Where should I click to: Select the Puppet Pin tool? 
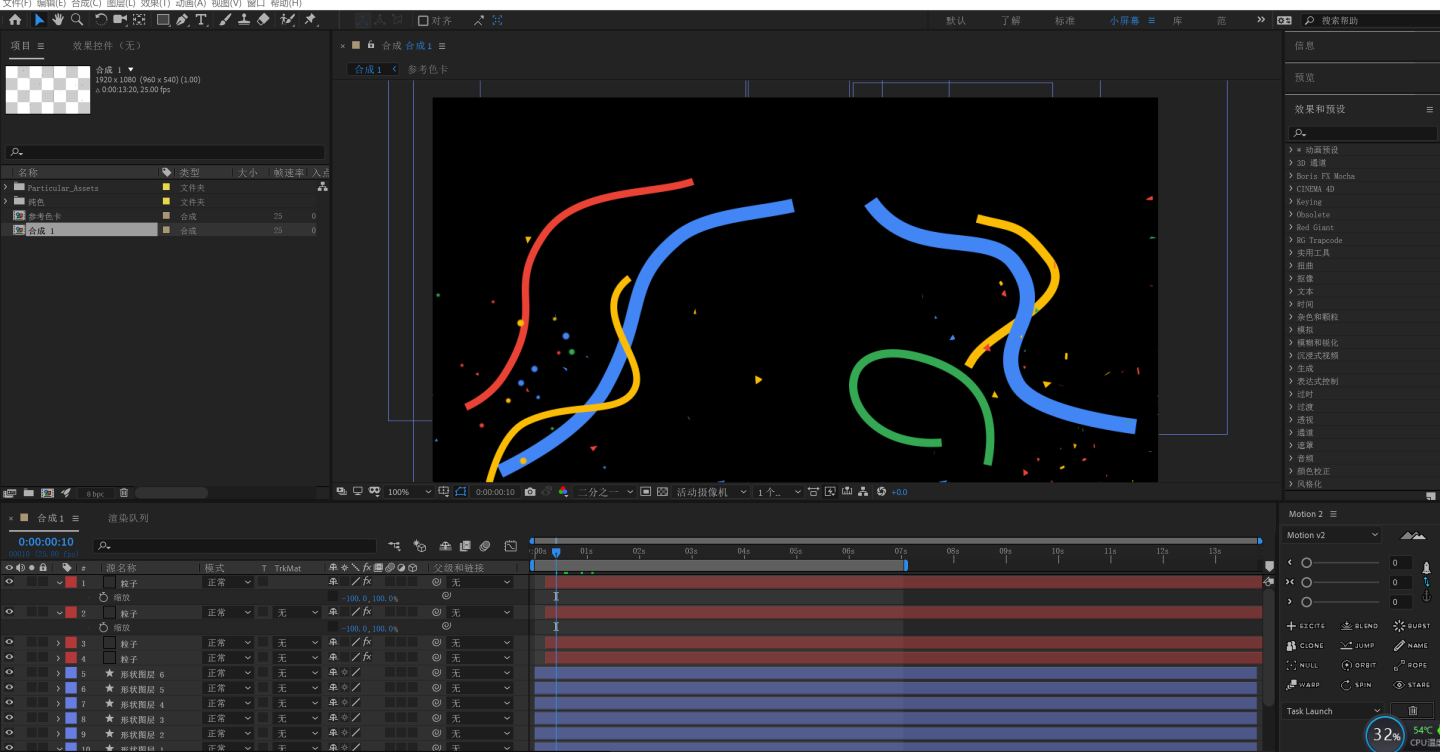311,20
